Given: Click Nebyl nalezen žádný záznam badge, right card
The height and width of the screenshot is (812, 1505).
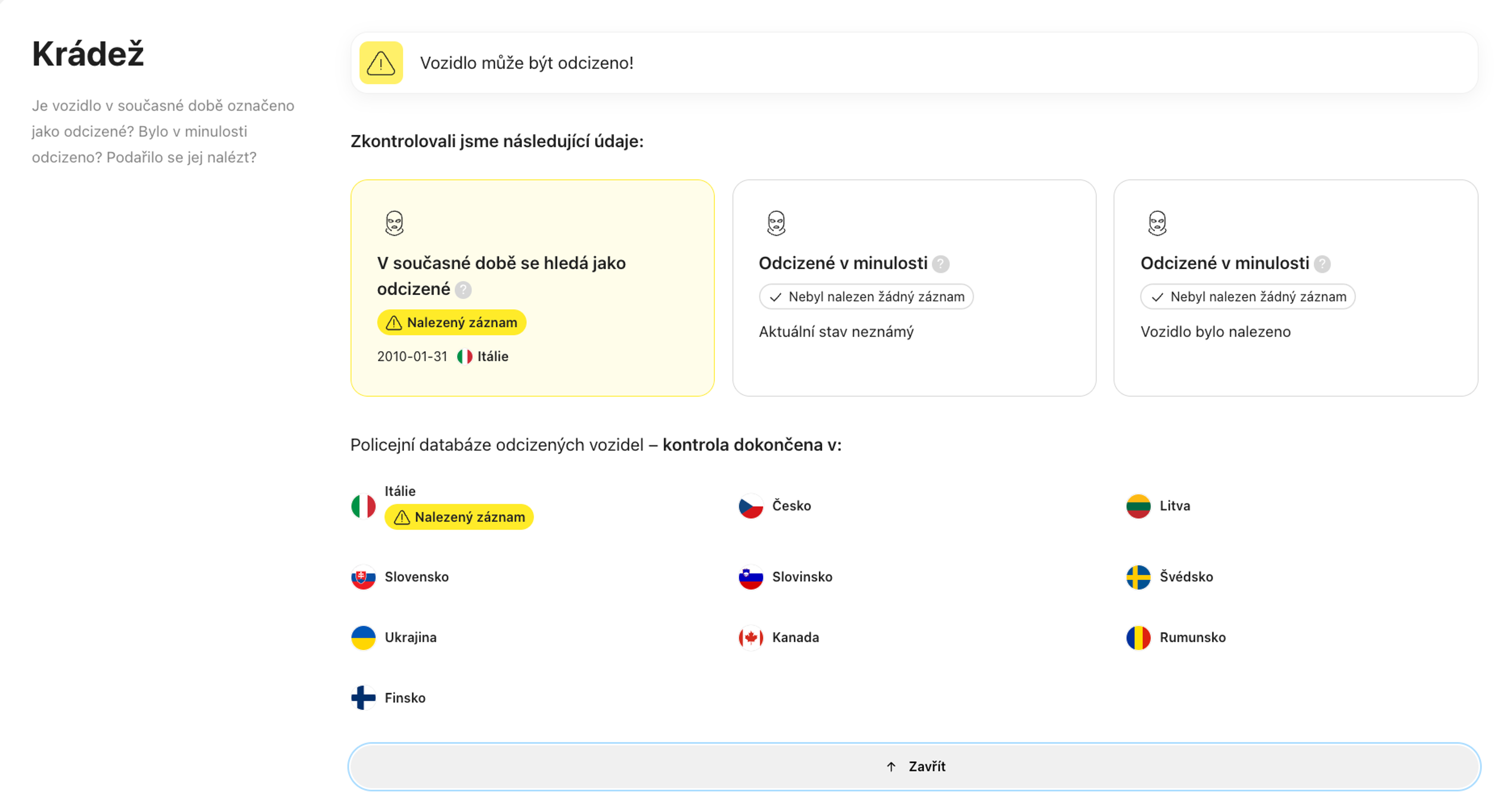Looking at the screenshot, I should pyautogui.click(x=1248, y=297).
